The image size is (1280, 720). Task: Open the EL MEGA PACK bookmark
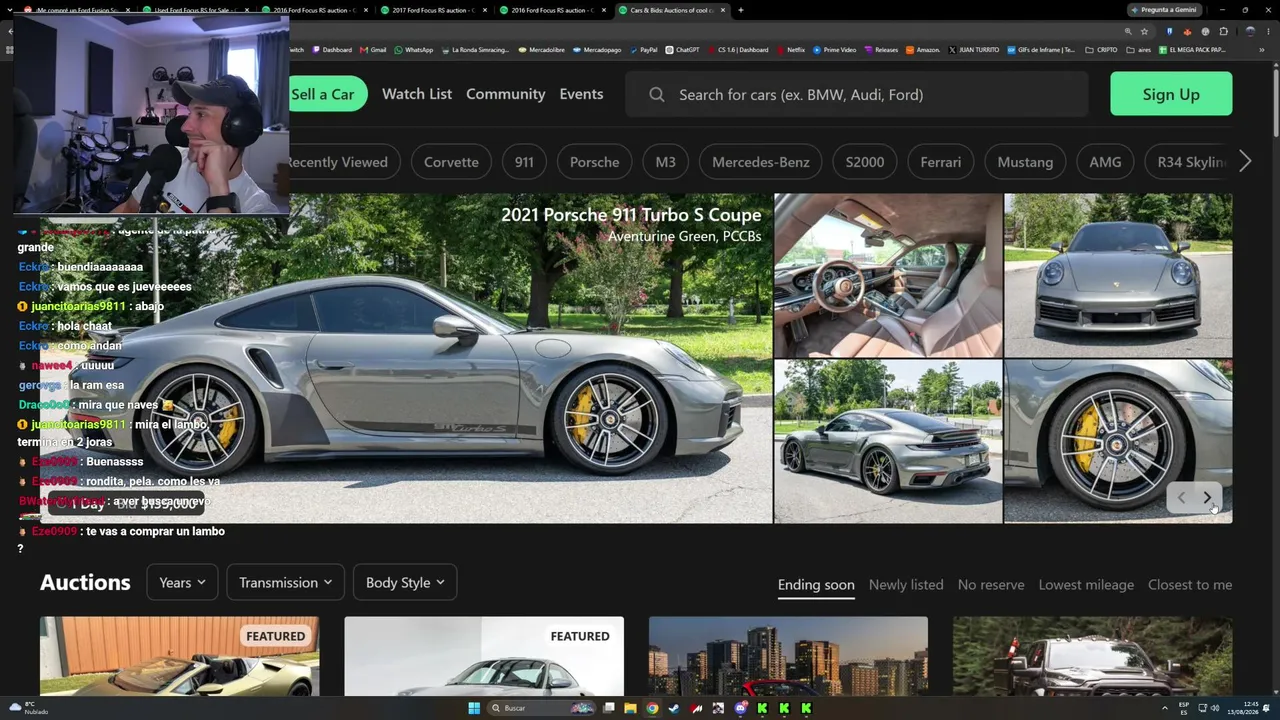point(1192,50)
